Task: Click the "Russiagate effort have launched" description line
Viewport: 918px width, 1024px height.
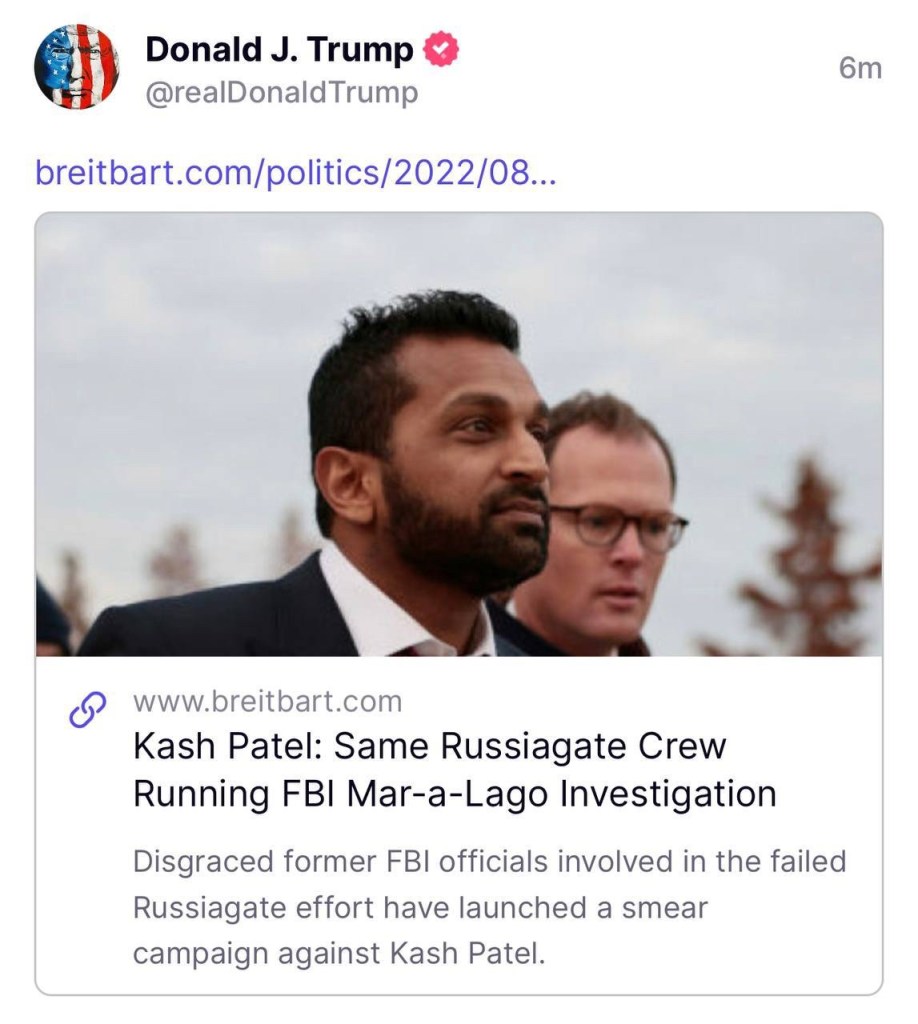Action: point(420,907)
